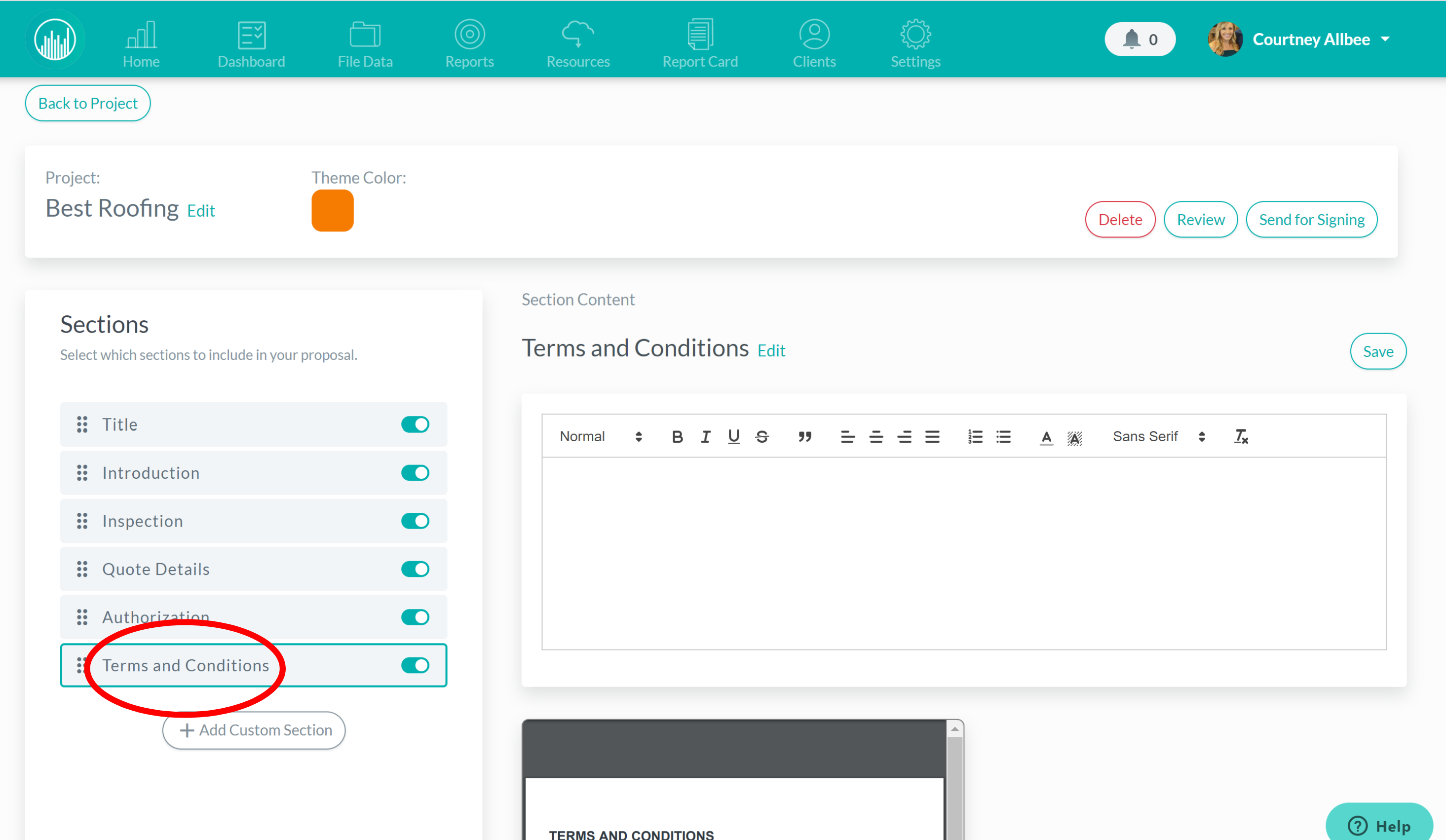Screen dimensions: 1446x840
Task: Edit the Terms and Conditions heading
Action: (771, 350)
